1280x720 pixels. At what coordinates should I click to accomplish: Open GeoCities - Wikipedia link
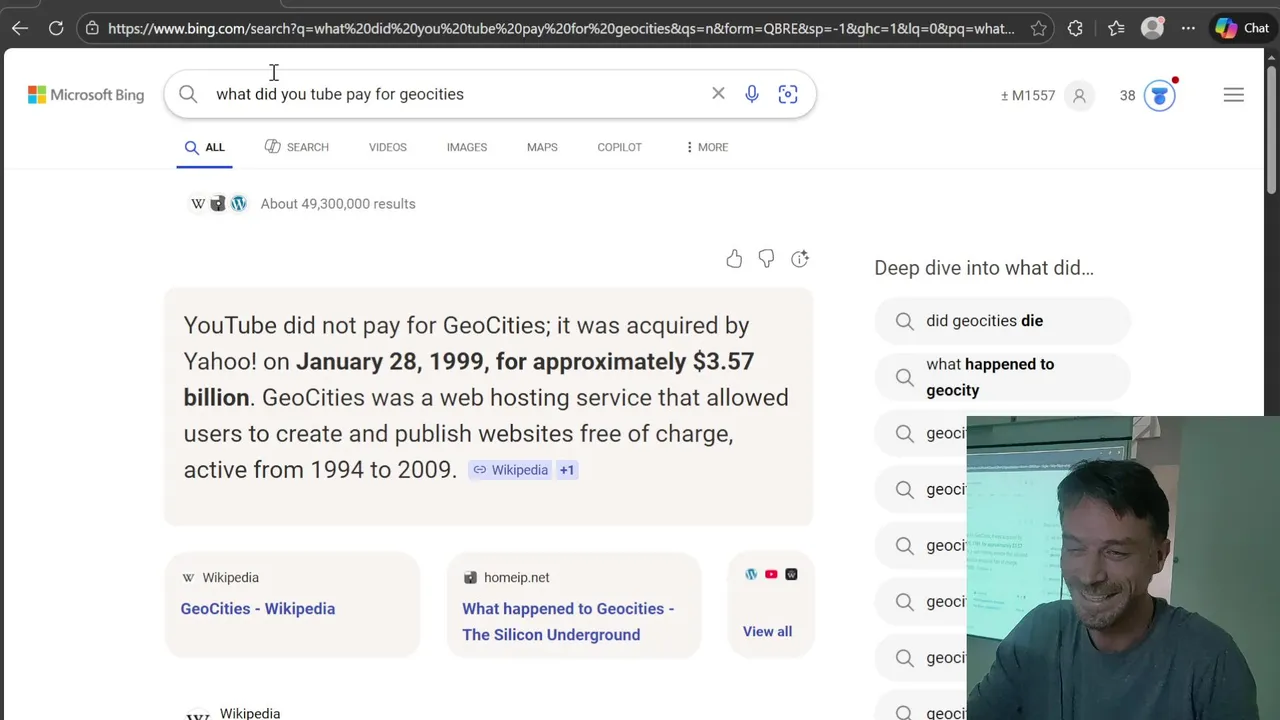point(257,608)
